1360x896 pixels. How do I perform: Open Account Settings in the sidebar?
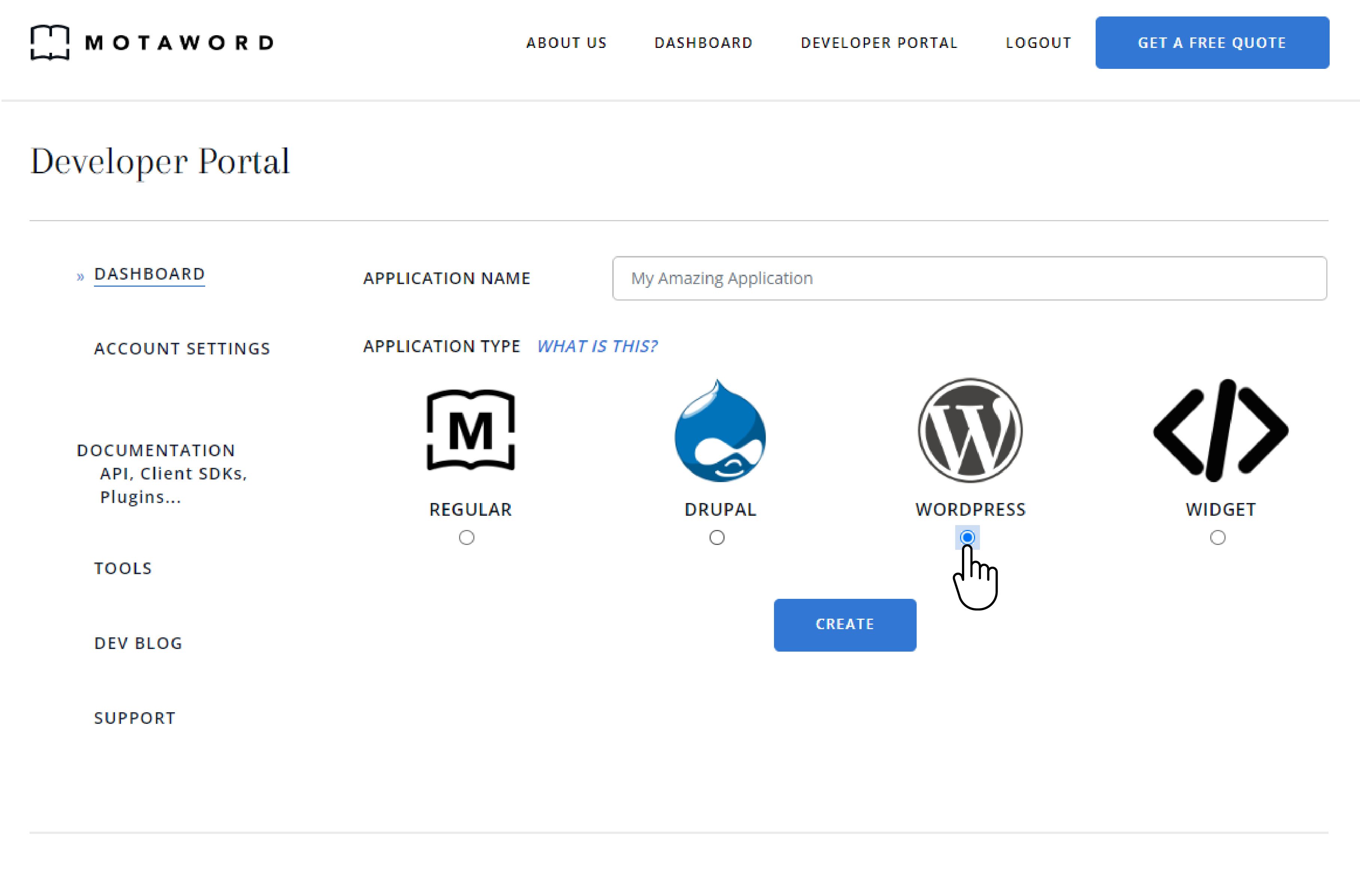pos(182,348)
